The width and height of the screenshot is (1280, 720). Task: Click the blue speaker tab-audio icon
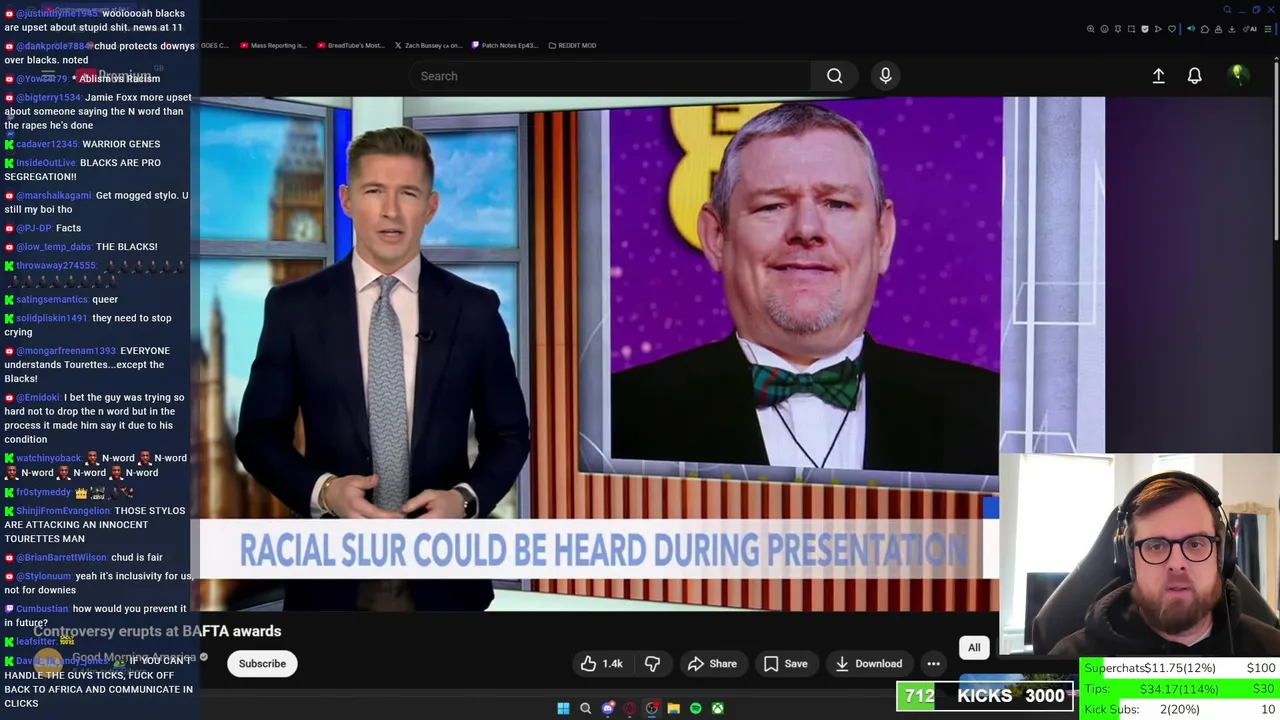[x=1191, y=29]
